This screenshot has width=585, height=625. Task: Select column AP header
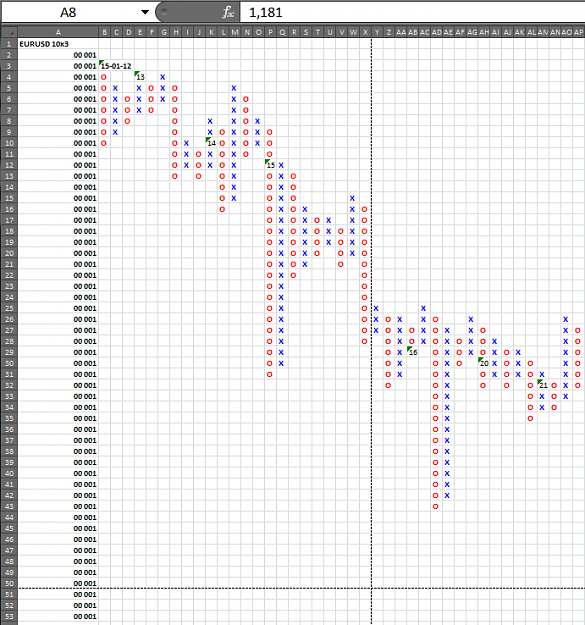[x=579, y=32]
